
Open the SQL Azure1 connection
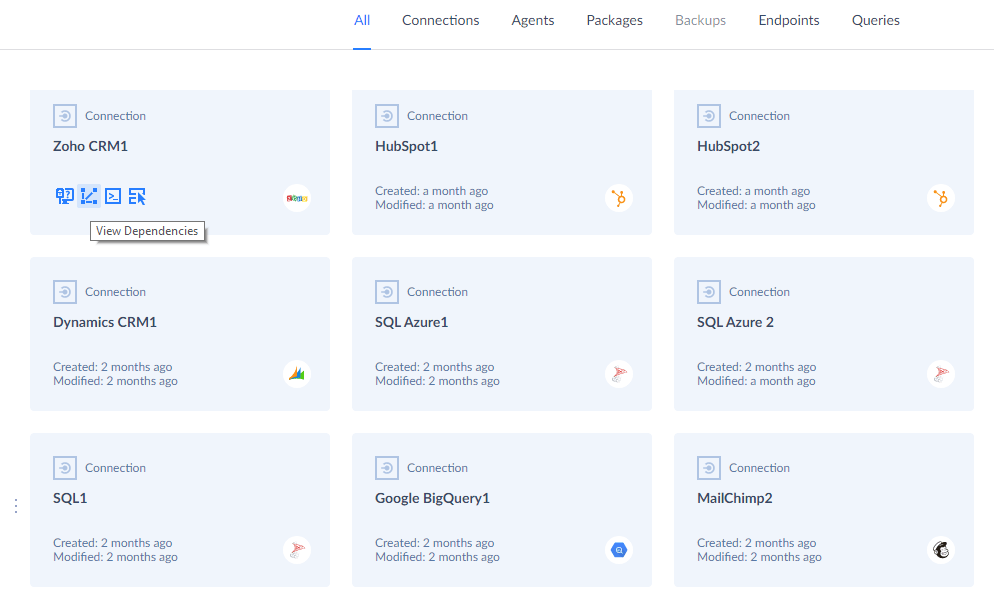(411, 322)
